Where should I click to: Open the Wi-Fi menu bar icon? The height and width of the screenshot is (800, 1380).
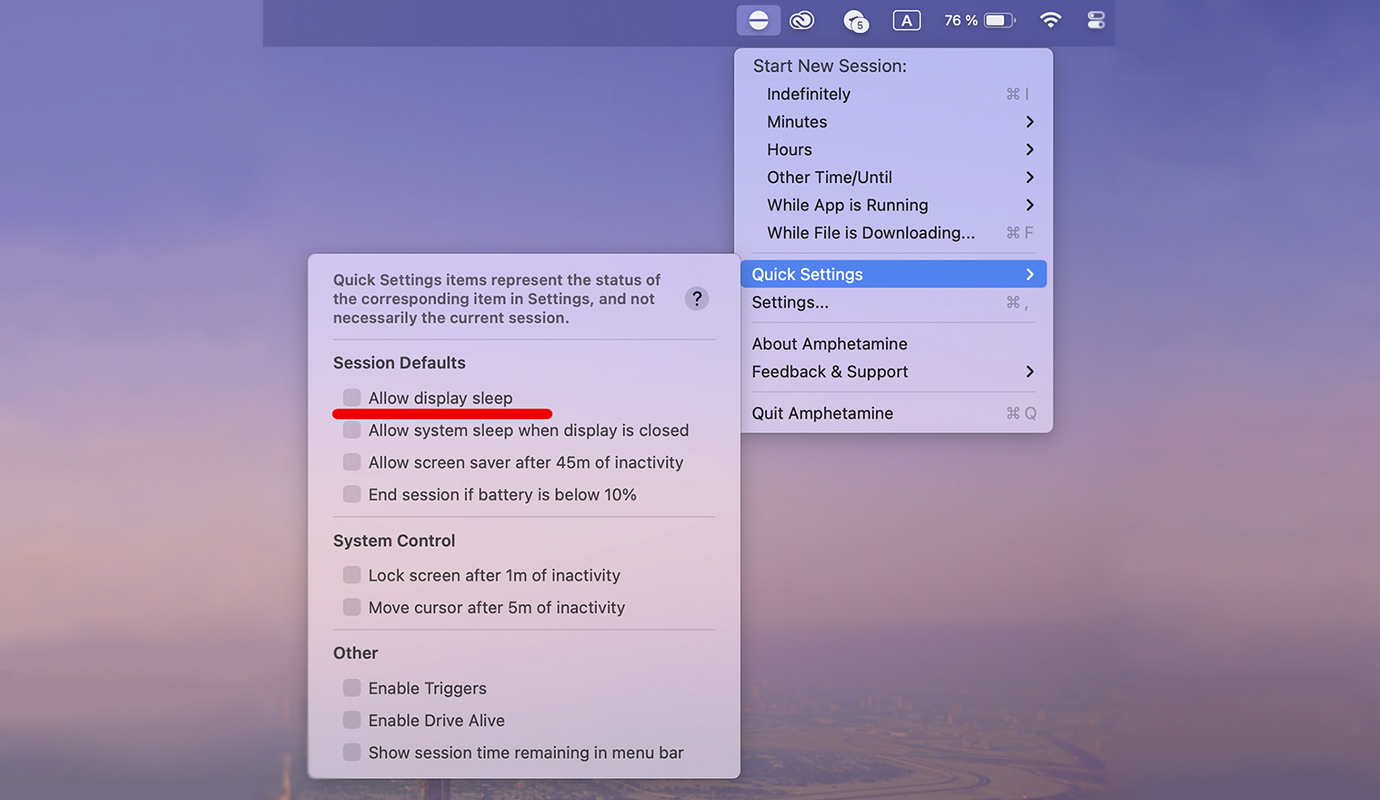pos(1050,20)
